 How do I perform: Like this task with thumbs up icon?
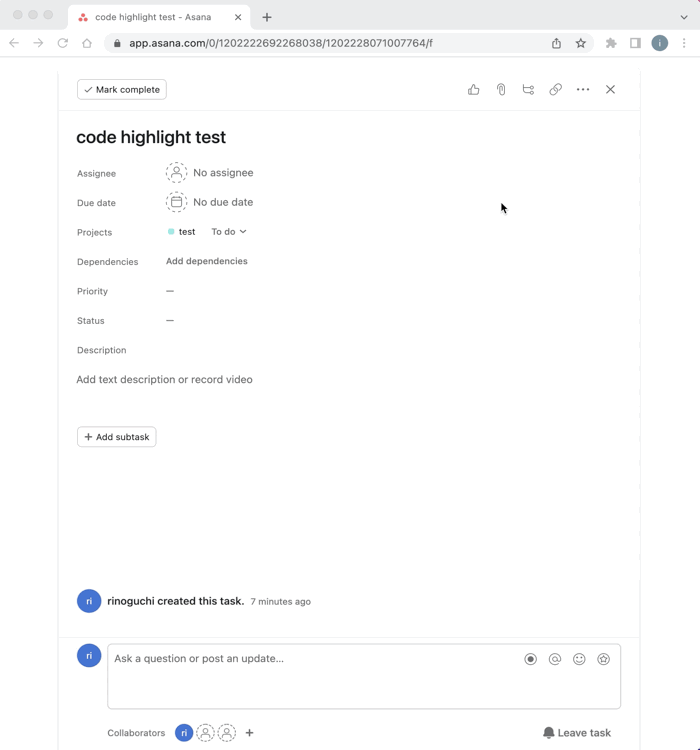pyautogui.click(x=473, y=89)
